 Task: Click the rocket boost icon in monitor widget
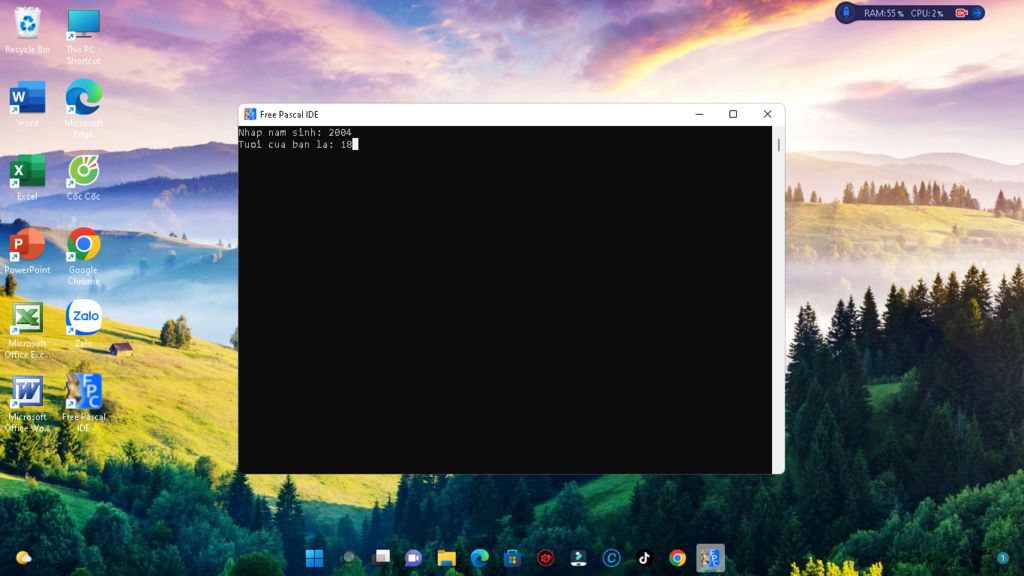point(846,12)
